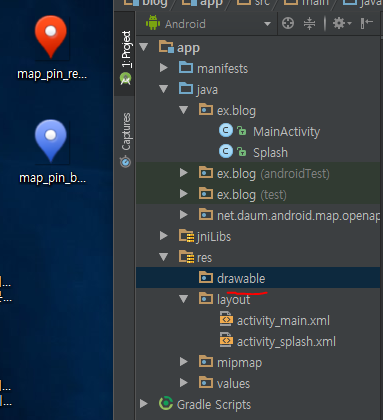Click the scroll from source target icon
The width and height of the screenshot is (383, 420).
(x=288, y=23)
